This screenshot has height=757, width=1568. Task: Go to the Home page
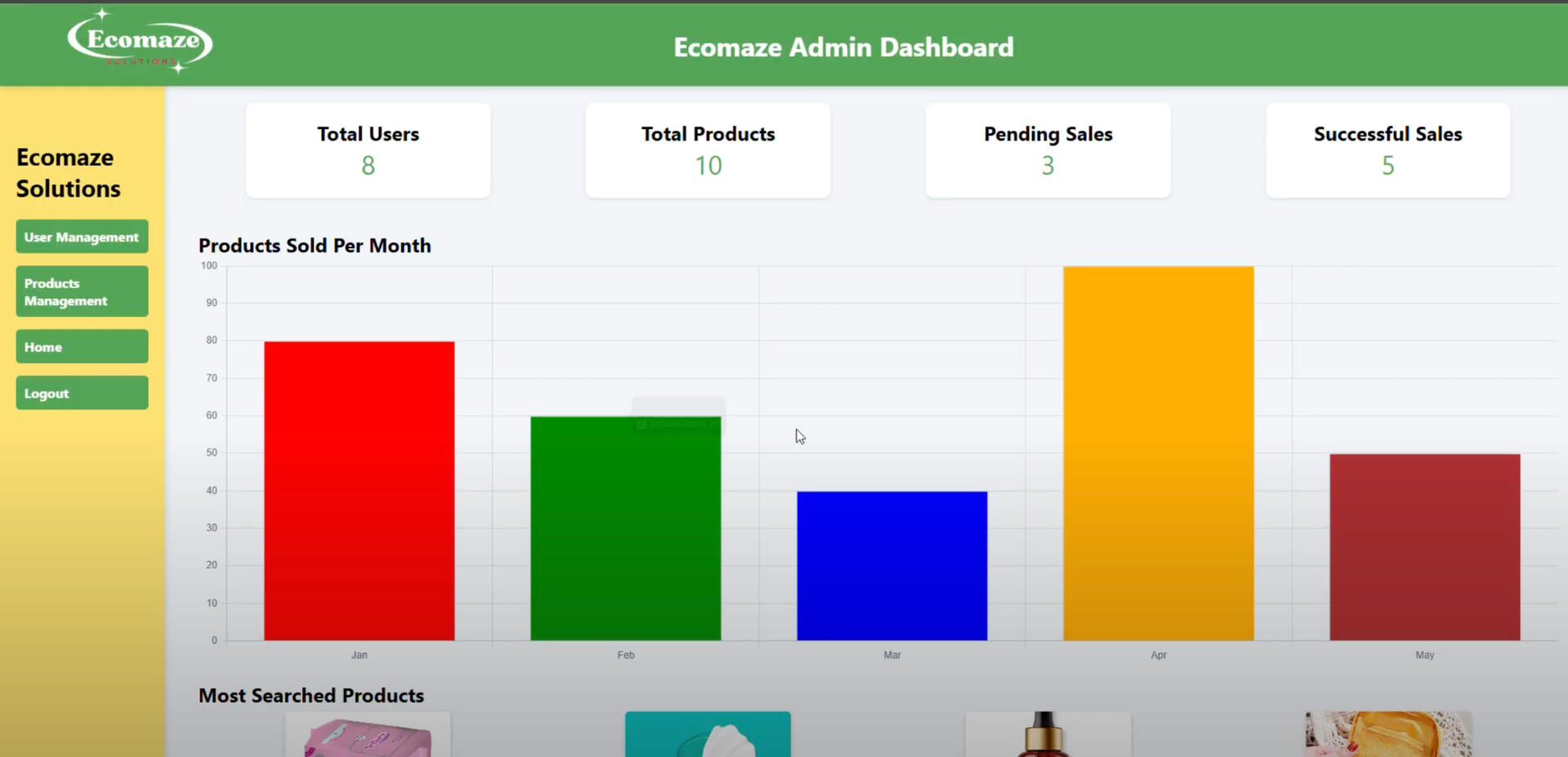coord(82,347)
